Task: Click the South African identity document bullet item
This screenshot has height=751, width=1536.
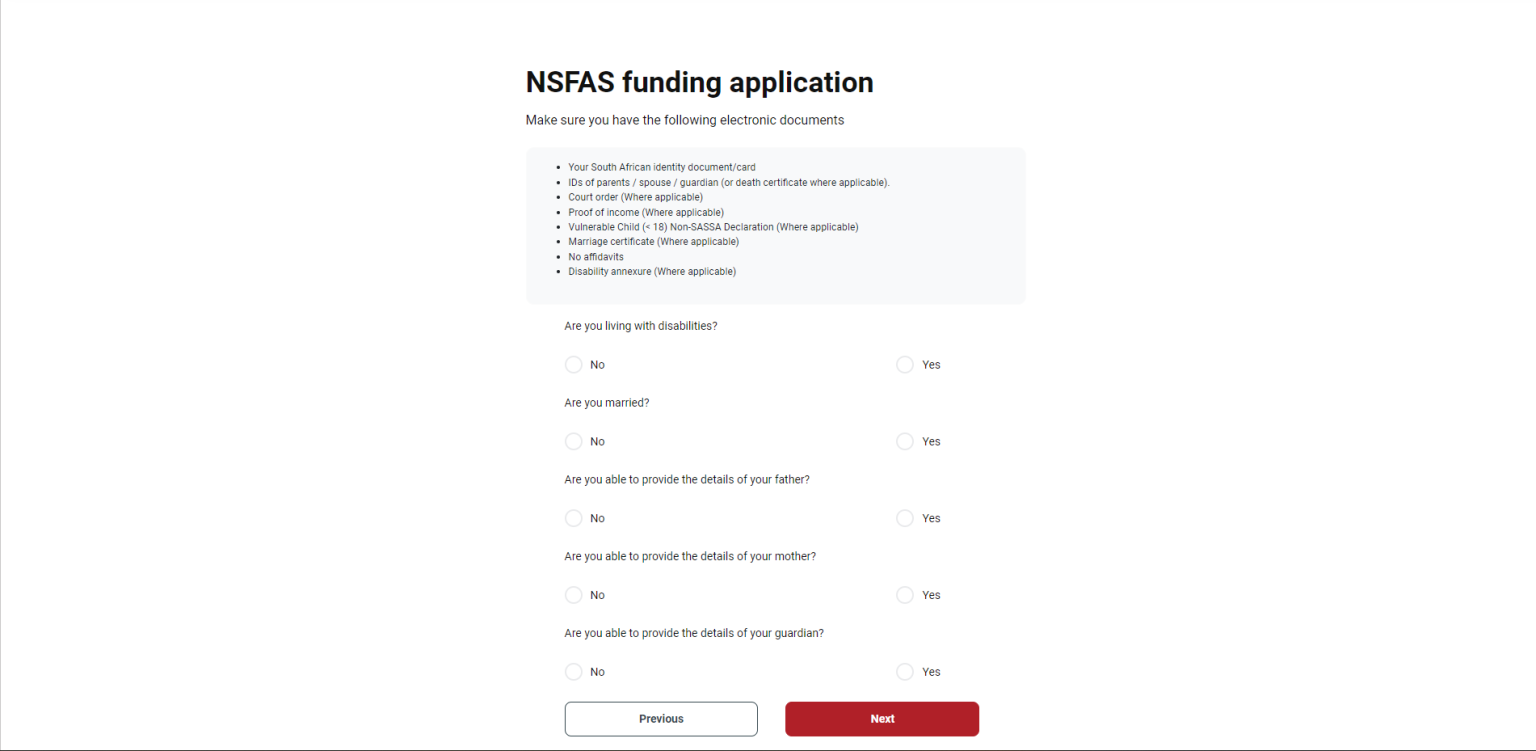Action: (661, 167)
